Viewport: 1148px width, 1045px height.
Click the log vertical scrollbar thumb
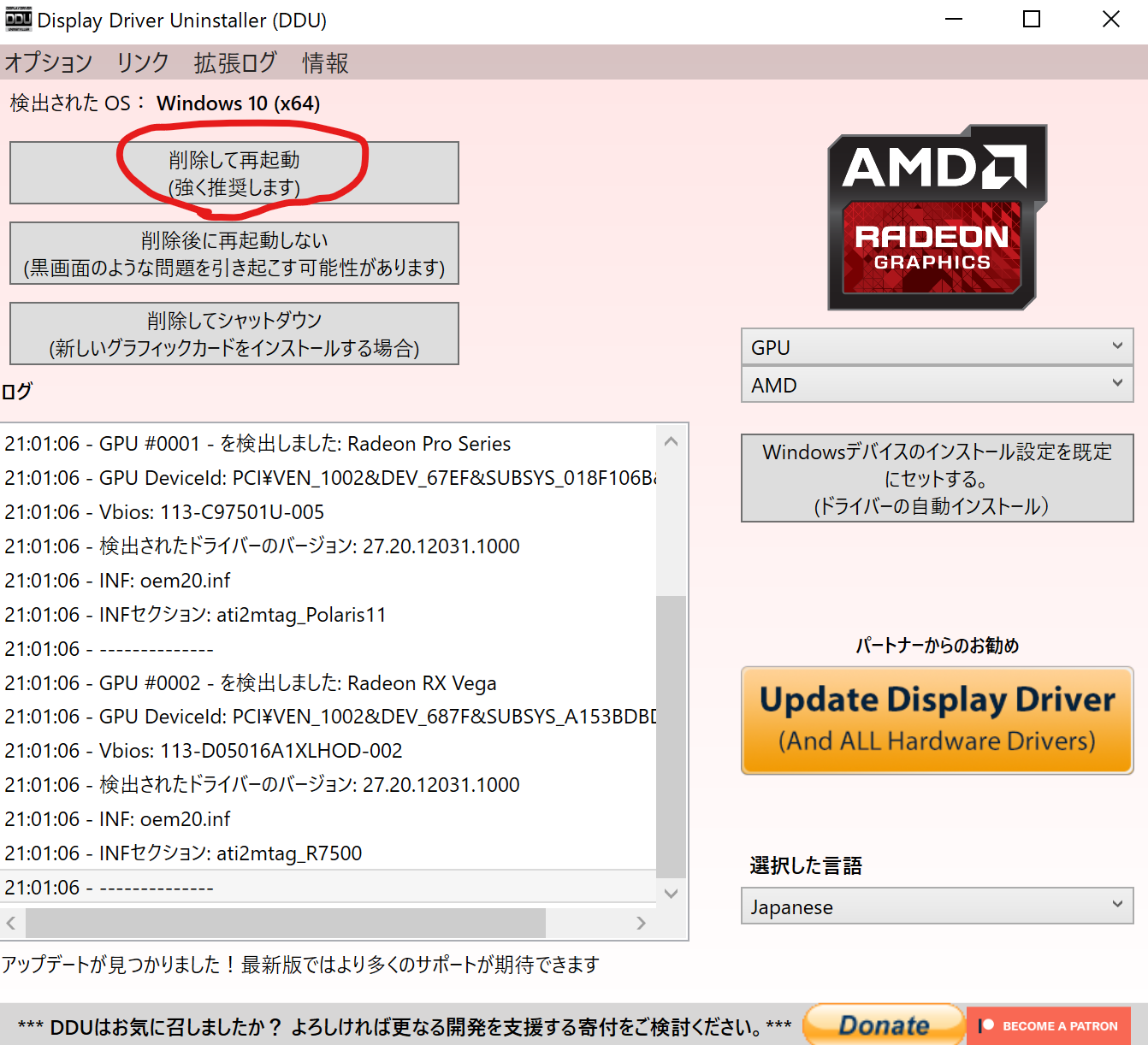(x=671, y=736)
